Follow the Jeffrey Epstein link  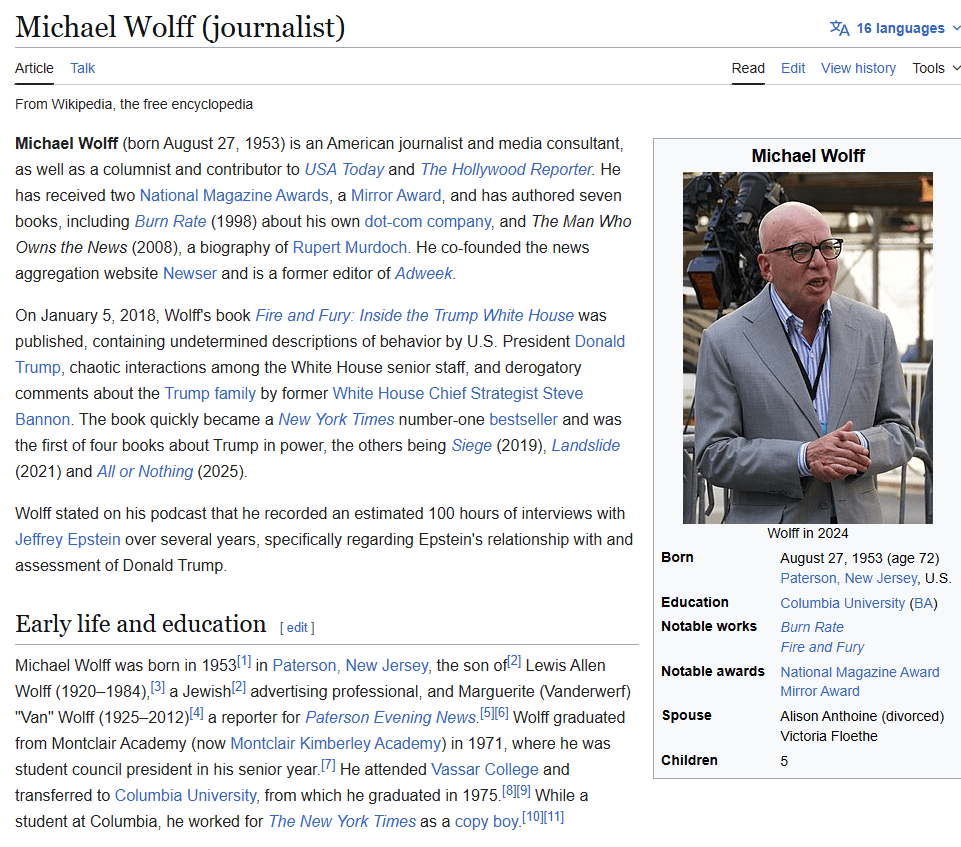(68, 539)
